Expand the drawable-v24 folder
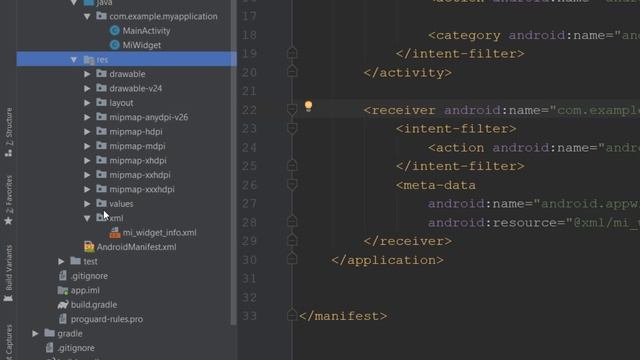The width and height of the screenshot is (640, 360). click(87, 88)
